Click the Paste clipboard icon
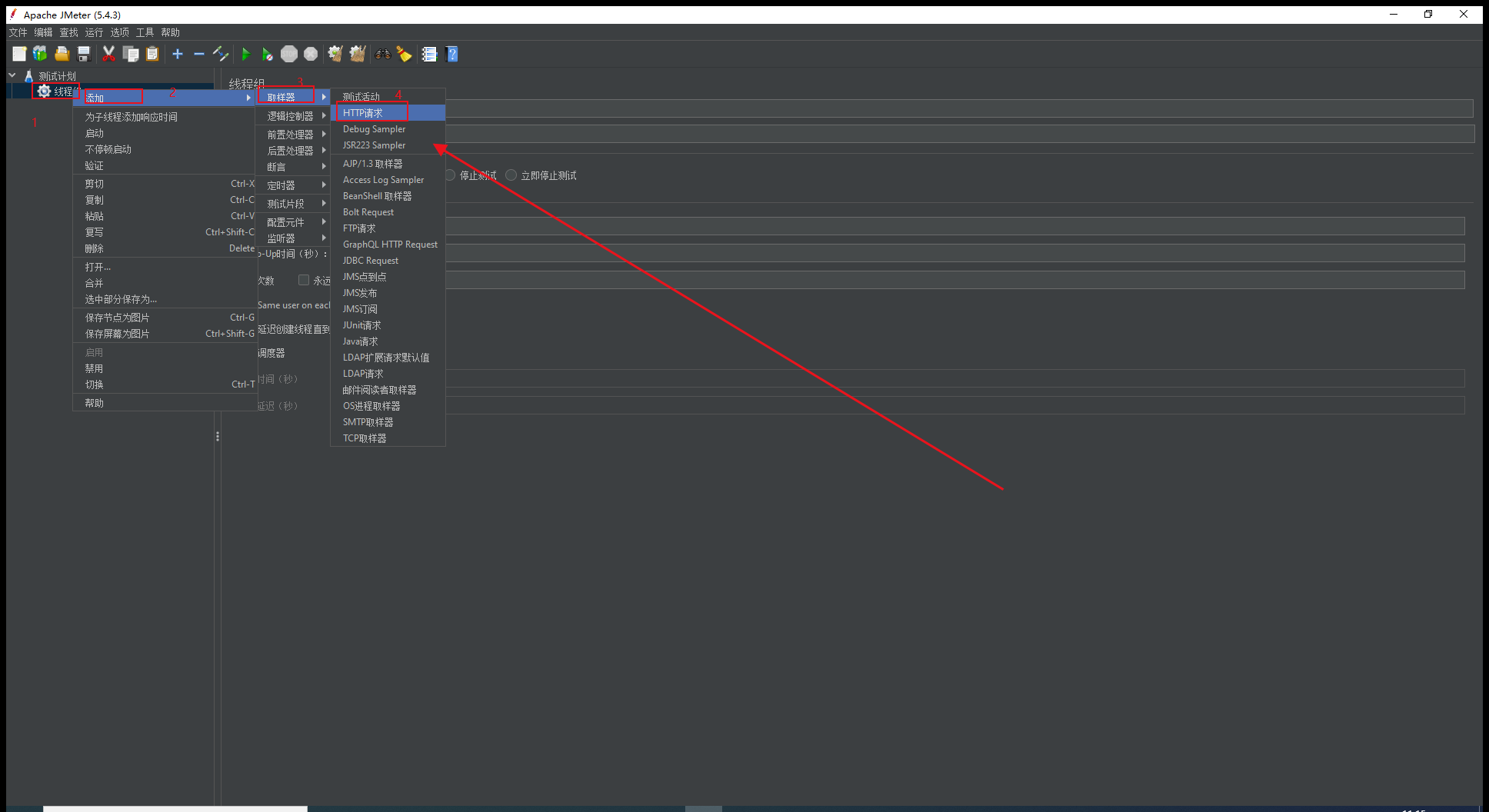 coord(152,54)
